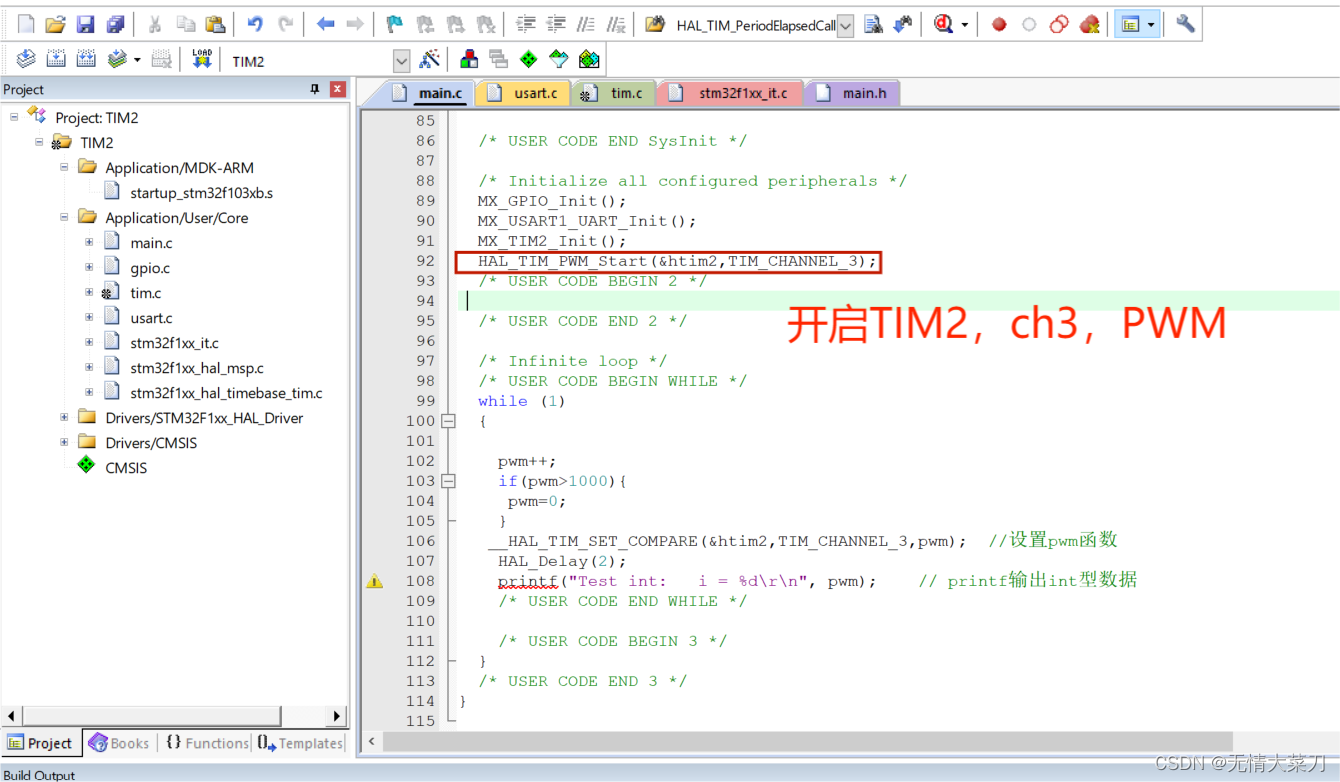
Task: Open the Functions panel tab
Action: point(206,743)
